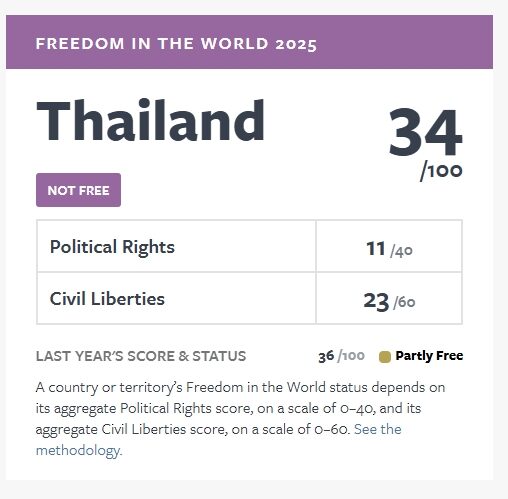Screen dimensions: 508x499
Task: Click the /60 denominator in Civil Liberties
Action: tap(404, 302)
